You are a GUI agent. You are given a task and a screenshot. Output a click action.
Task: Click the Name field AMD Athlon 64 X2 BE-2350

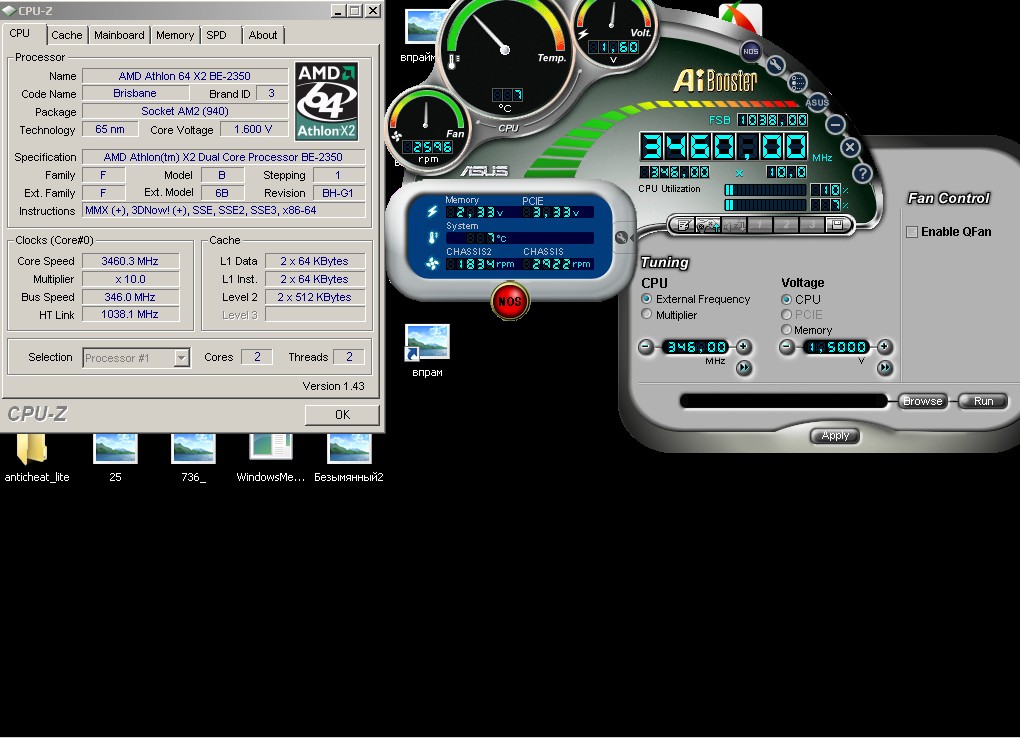click(185, 75)
